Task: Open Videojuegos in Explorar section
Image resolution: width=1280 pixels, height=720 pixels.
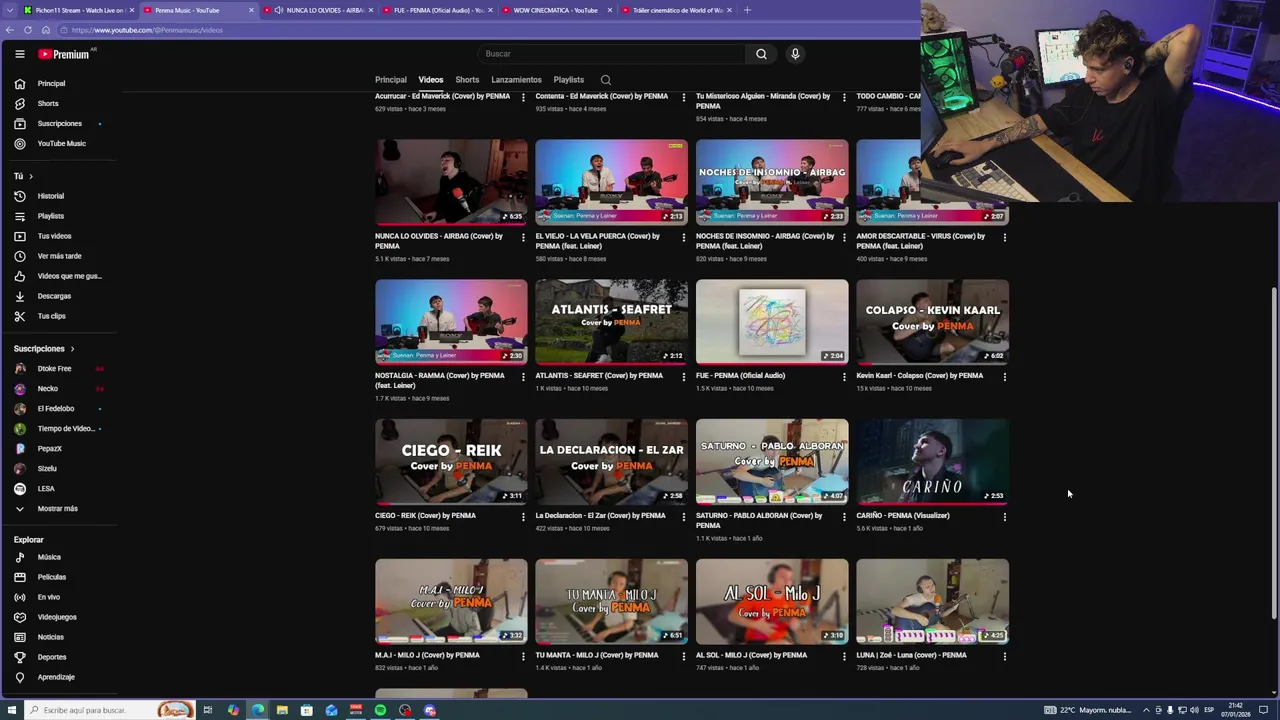Action: tap(58, 617)
